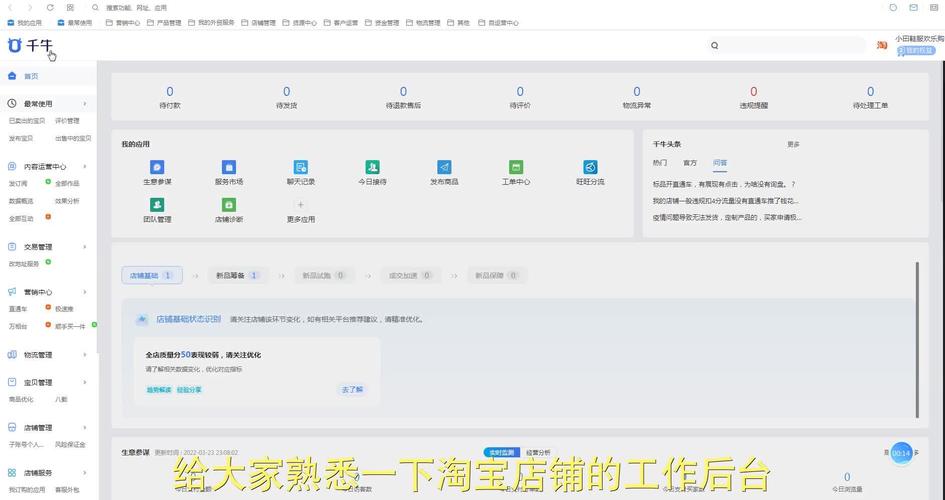Click the 待付款 count
Image resolution: width=945 pixels, height=500 pixels.
(169, 92)
